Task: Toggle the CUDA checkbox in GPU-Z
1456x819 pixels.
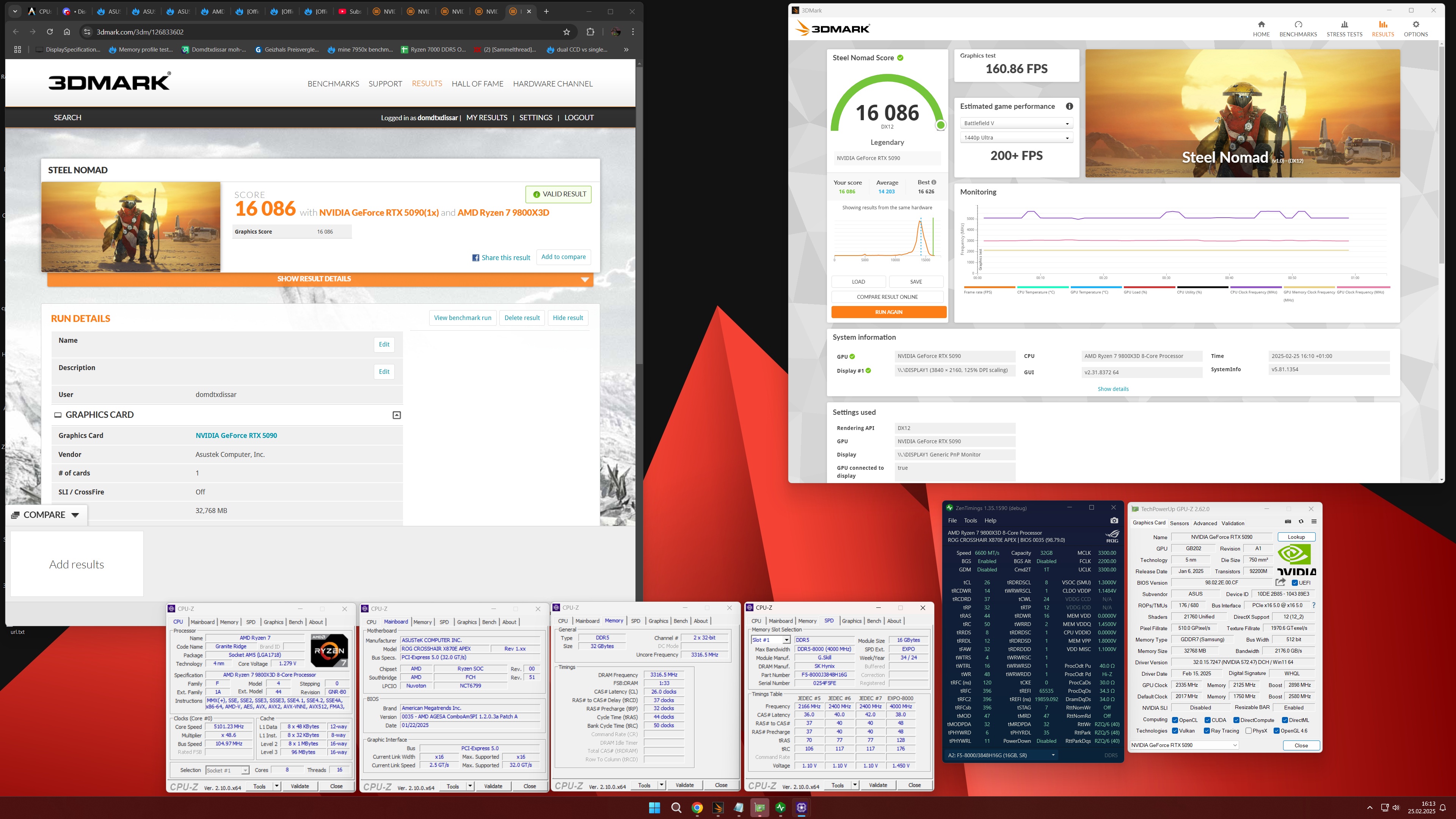Action: pos(1208,720)
